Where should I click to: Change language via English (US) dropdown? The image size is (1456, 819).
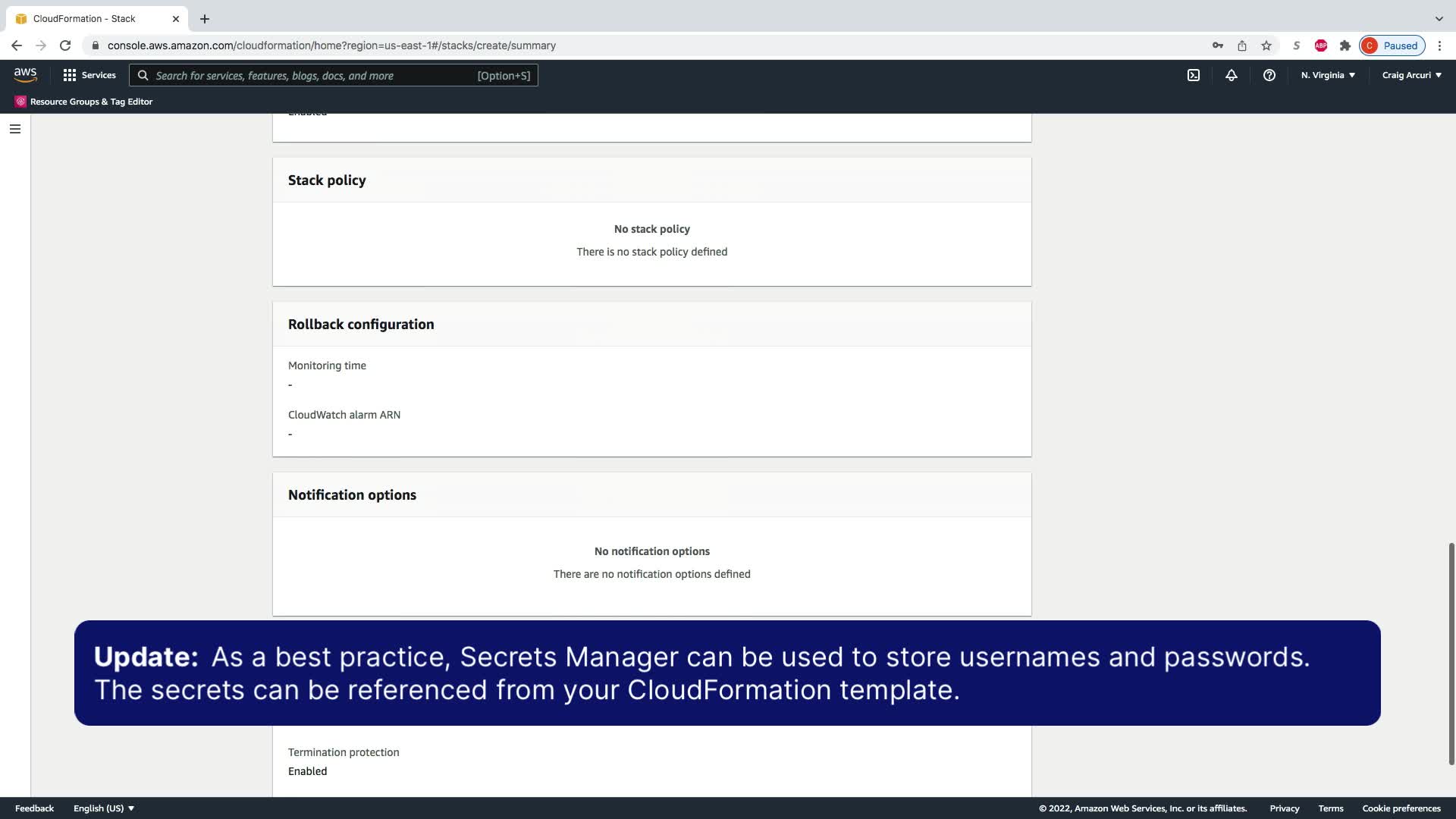104,808
